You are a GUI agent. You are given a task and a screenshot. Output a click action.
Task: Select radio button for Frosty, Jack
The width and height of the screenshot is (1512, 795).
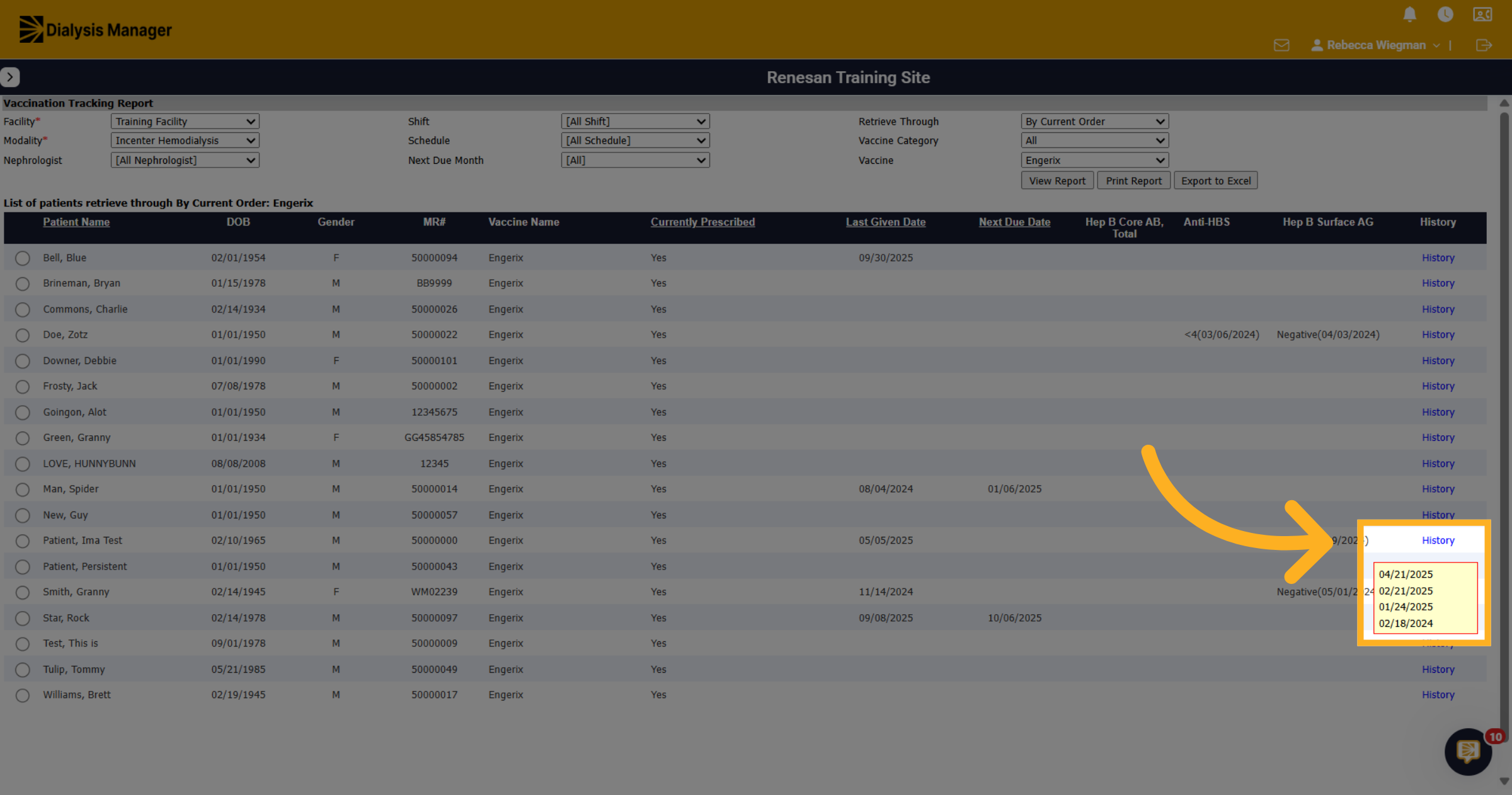(x=23, y=387)
